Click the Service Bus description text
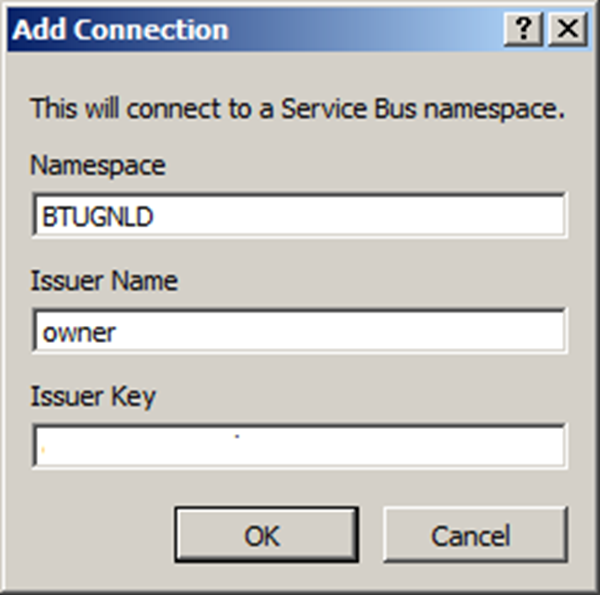Viewport: 600px width, 595px height. [298, 108]
